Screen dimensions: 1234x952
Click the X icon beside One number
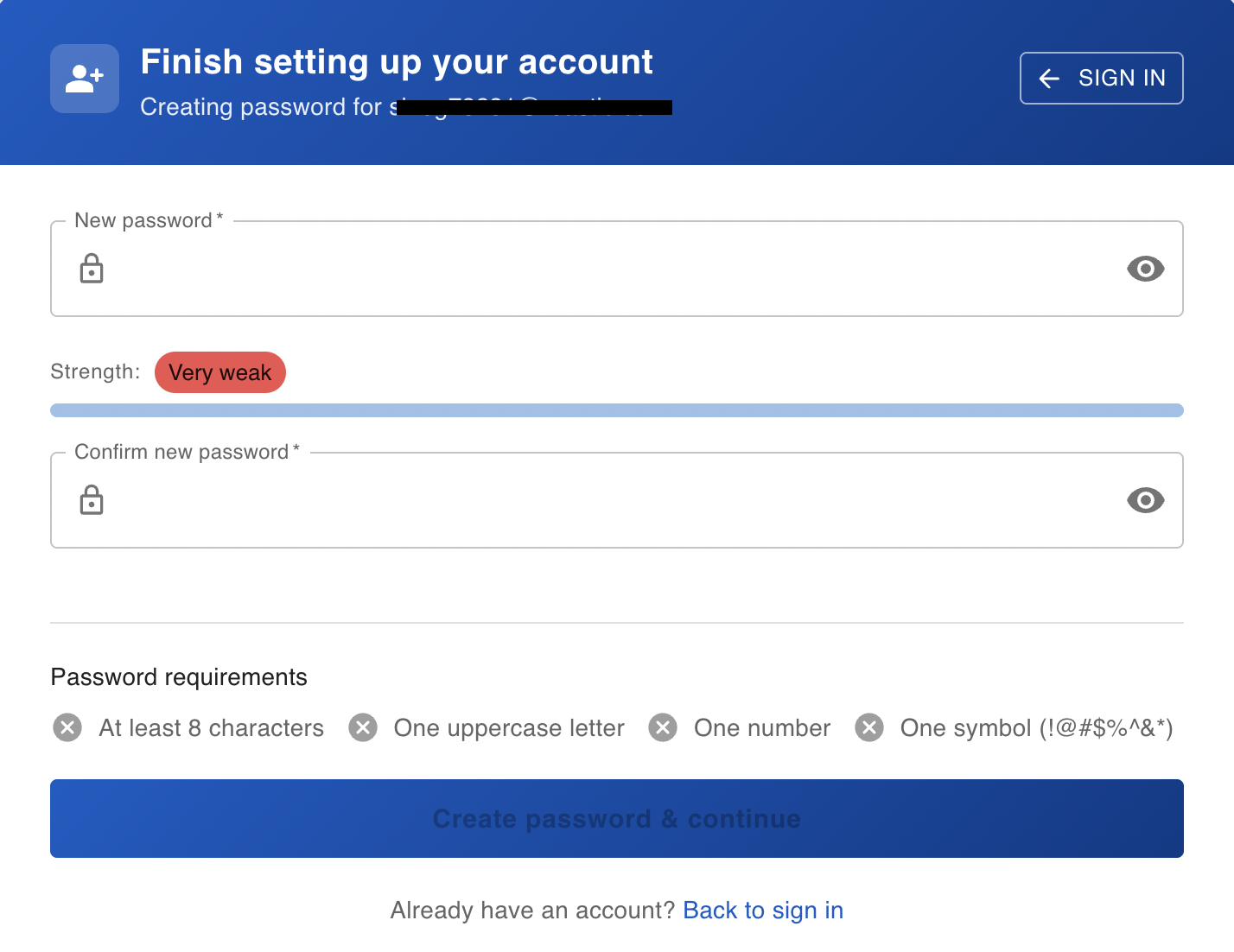[663, 728]
